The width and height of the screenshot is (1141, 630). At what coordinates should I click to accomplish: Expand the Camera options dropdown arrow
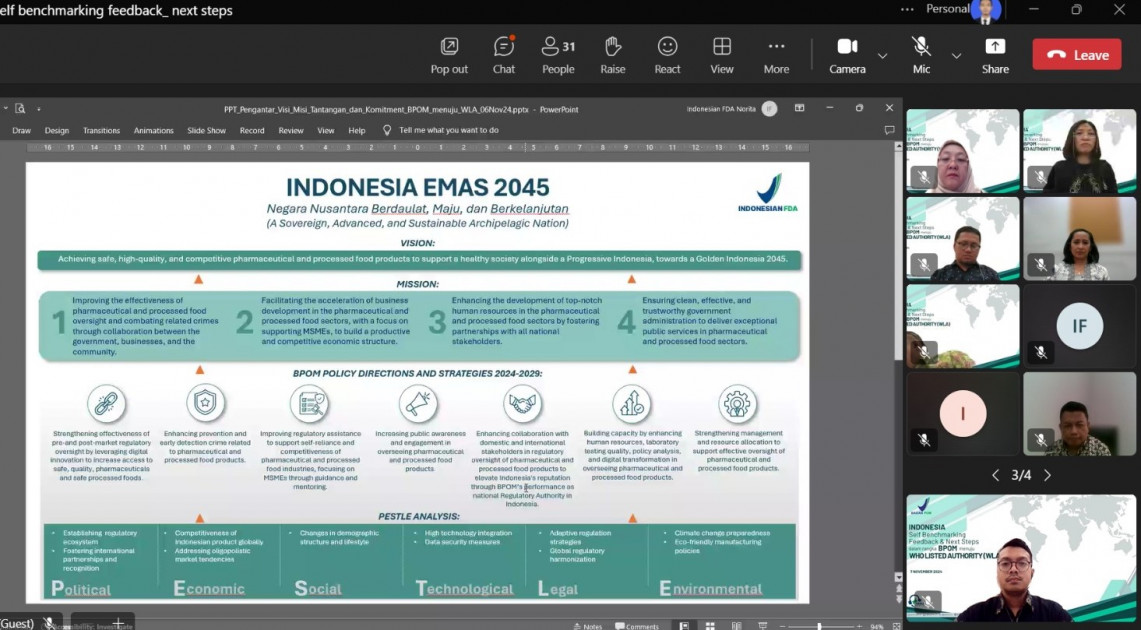point(882,56)
